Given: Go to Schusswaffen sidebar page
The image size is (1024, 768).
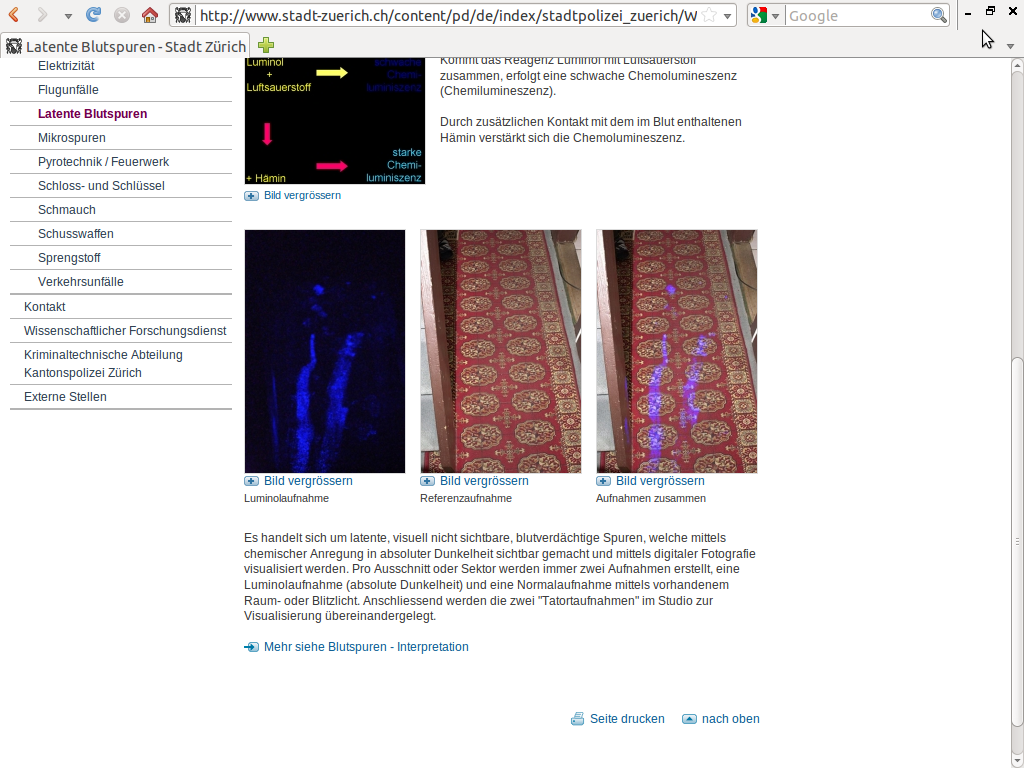Looking at the screenshot, I should point(76,234).
